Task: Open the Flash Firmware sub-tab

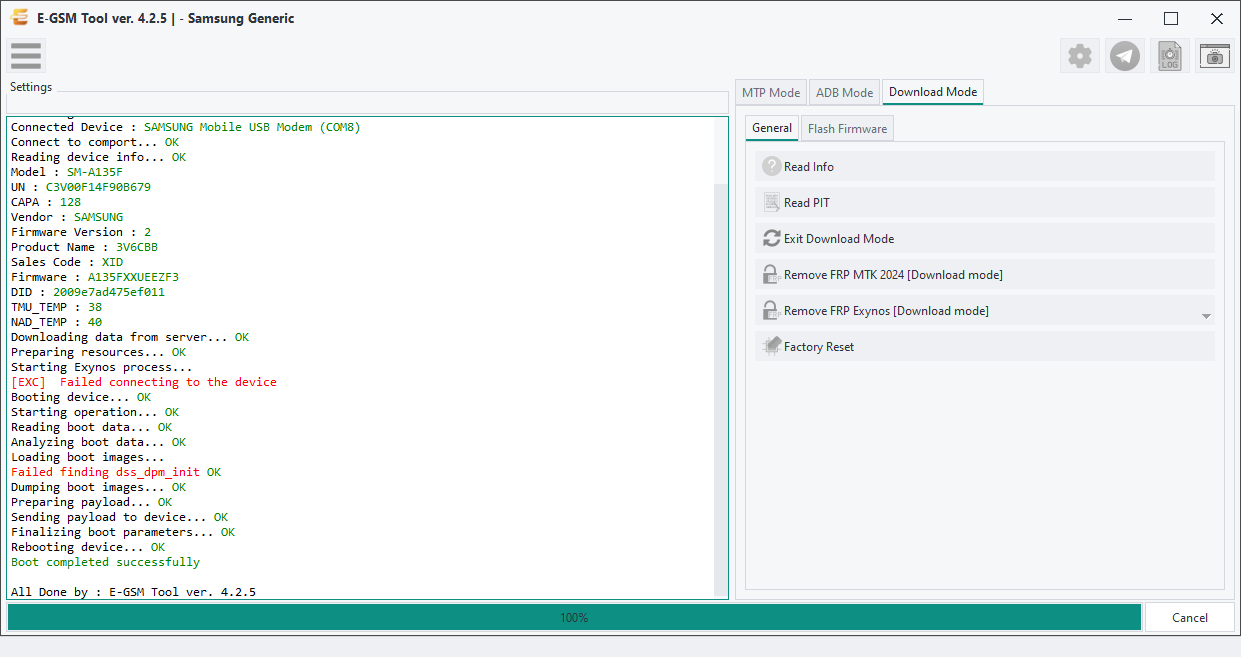Action: [x=847, y=128]
